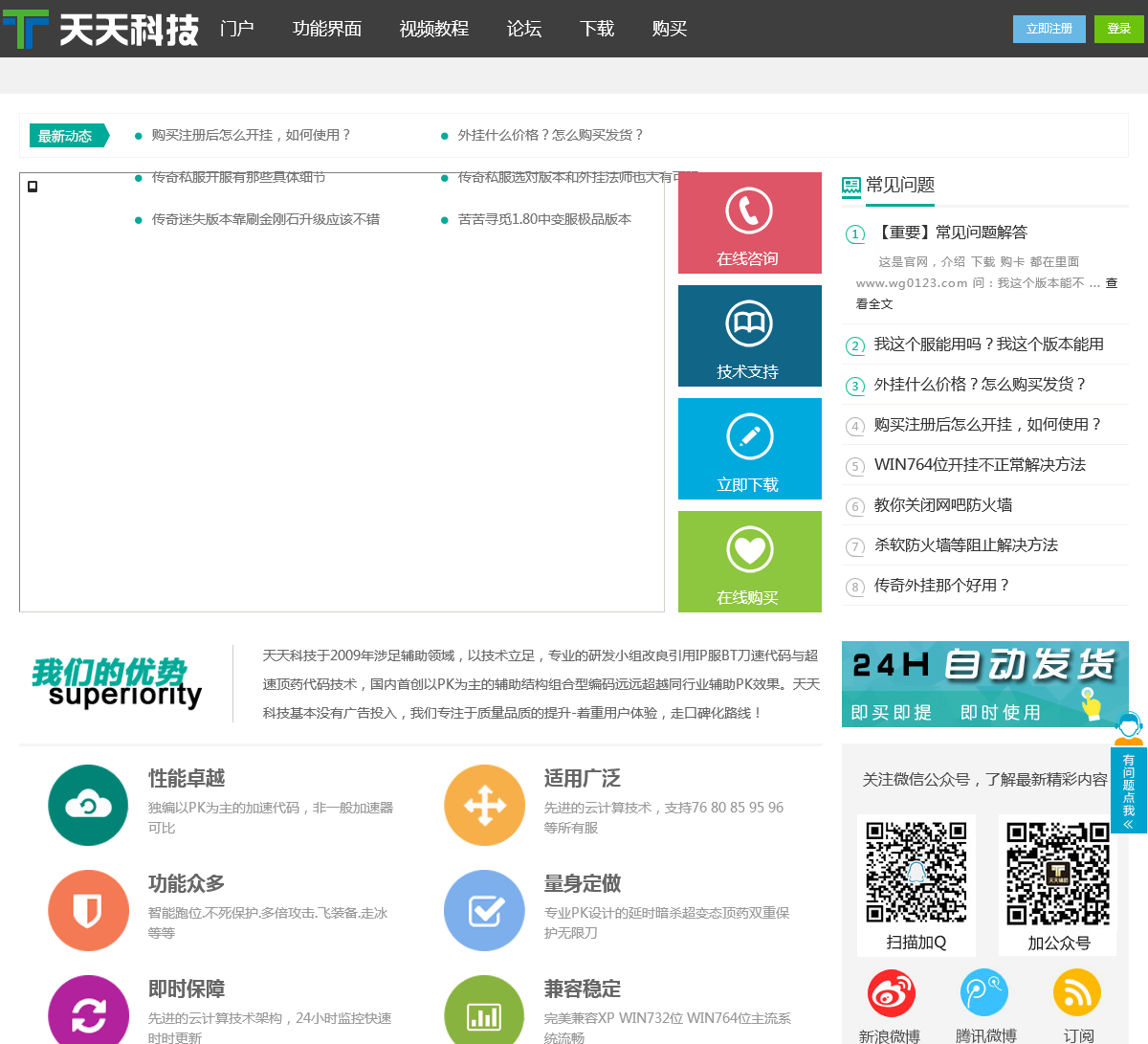Expand the 有问题点我 side panel

pos(1129,789)
